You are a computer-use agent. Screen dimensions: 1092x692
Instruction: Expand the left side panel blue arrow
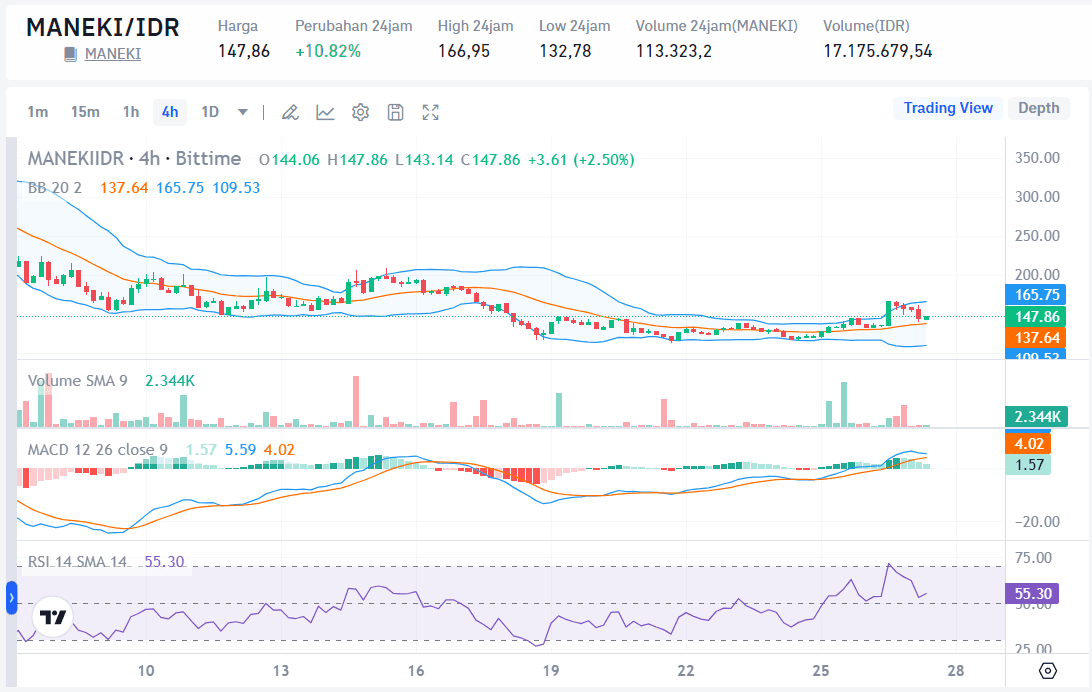[x=11, y=598]
